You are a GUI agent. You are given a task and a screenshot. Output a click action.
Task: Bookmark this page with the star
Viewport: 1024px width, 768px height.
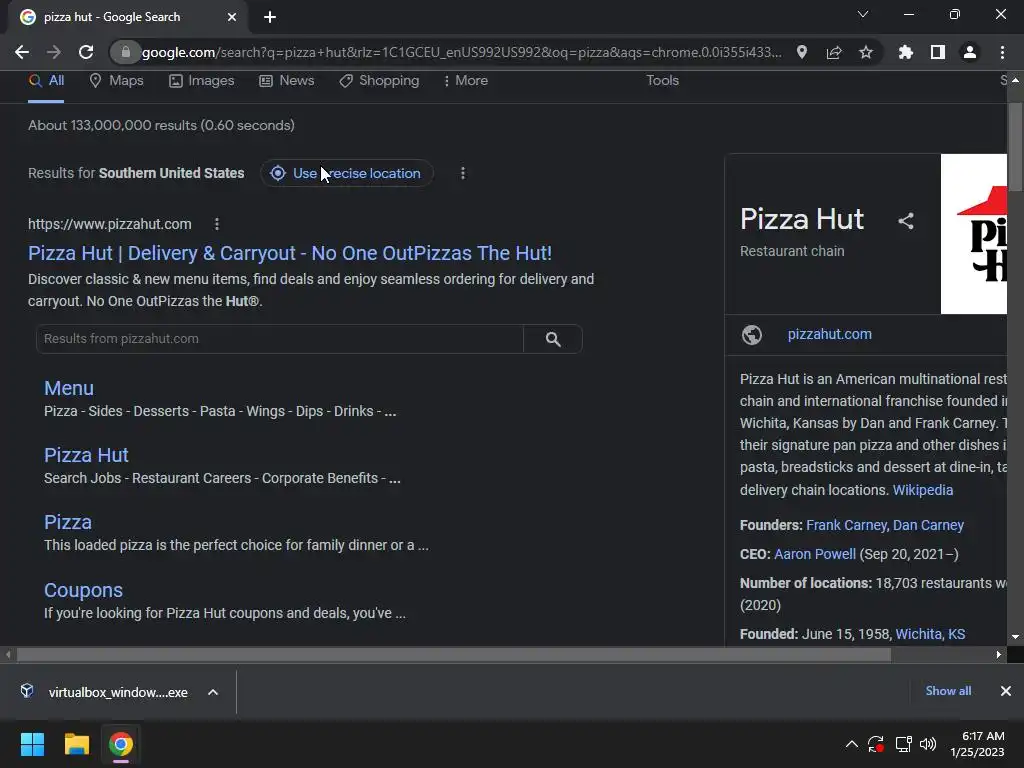[x=866, y=52]
